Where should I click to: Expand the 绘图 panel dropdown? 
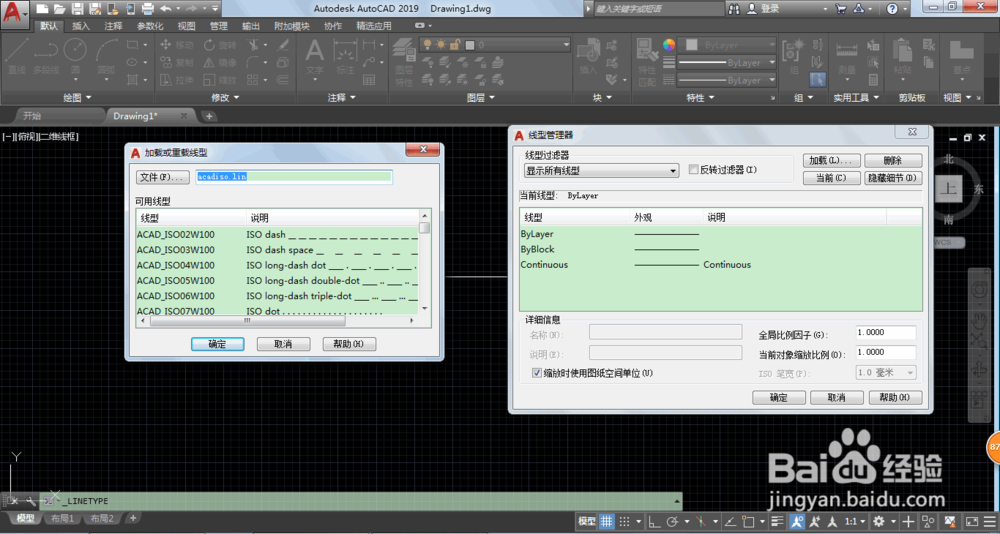coord(77,98)
